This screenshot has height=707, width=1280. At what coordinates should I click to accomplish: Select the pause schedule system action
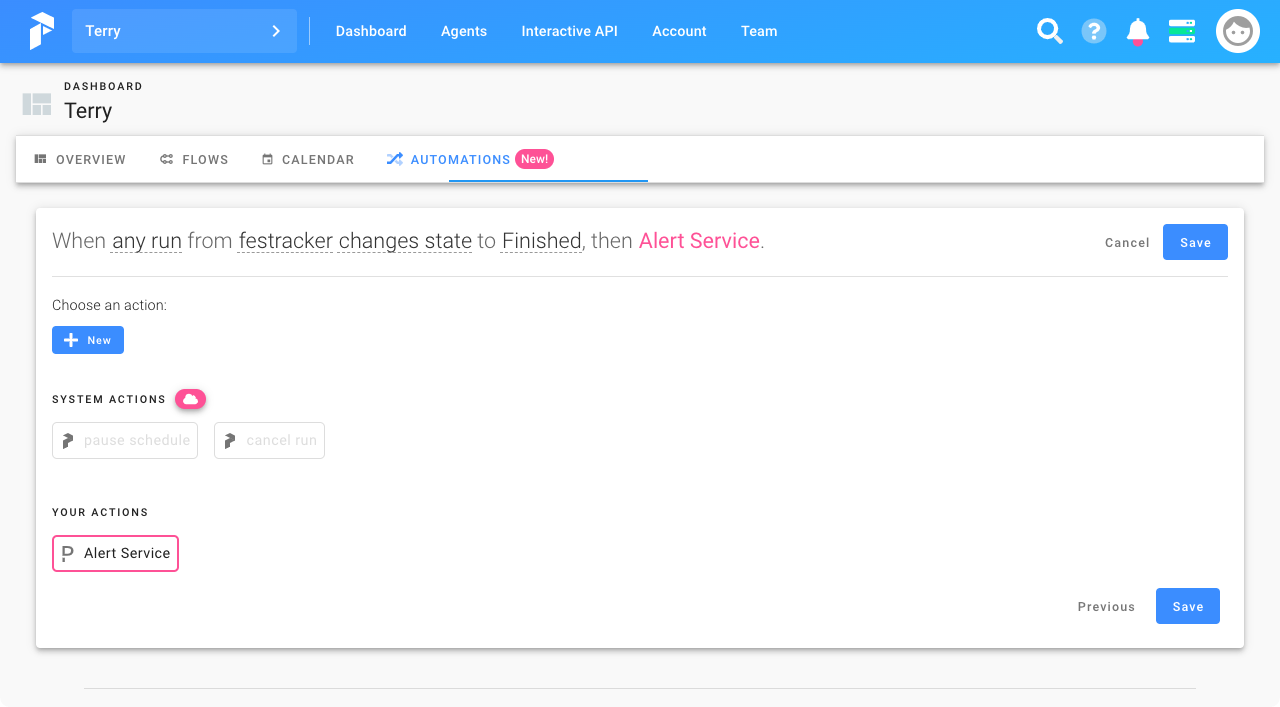tap(125, 440)
